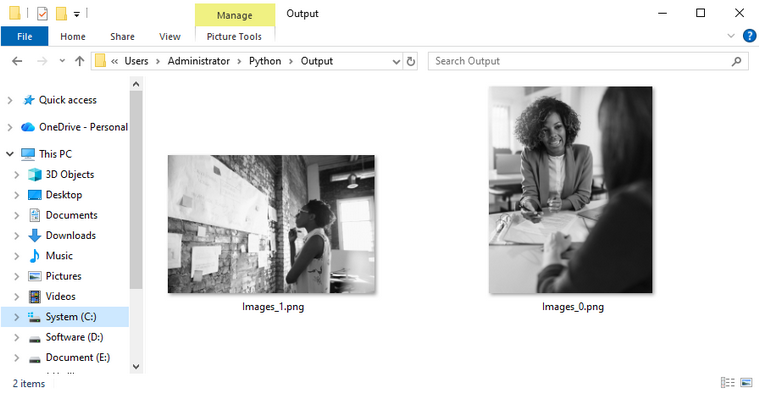The width and height of the screenshot is (760, 394).
Task: Select the Images_0.png thumbnail
Action: point(570,190)
